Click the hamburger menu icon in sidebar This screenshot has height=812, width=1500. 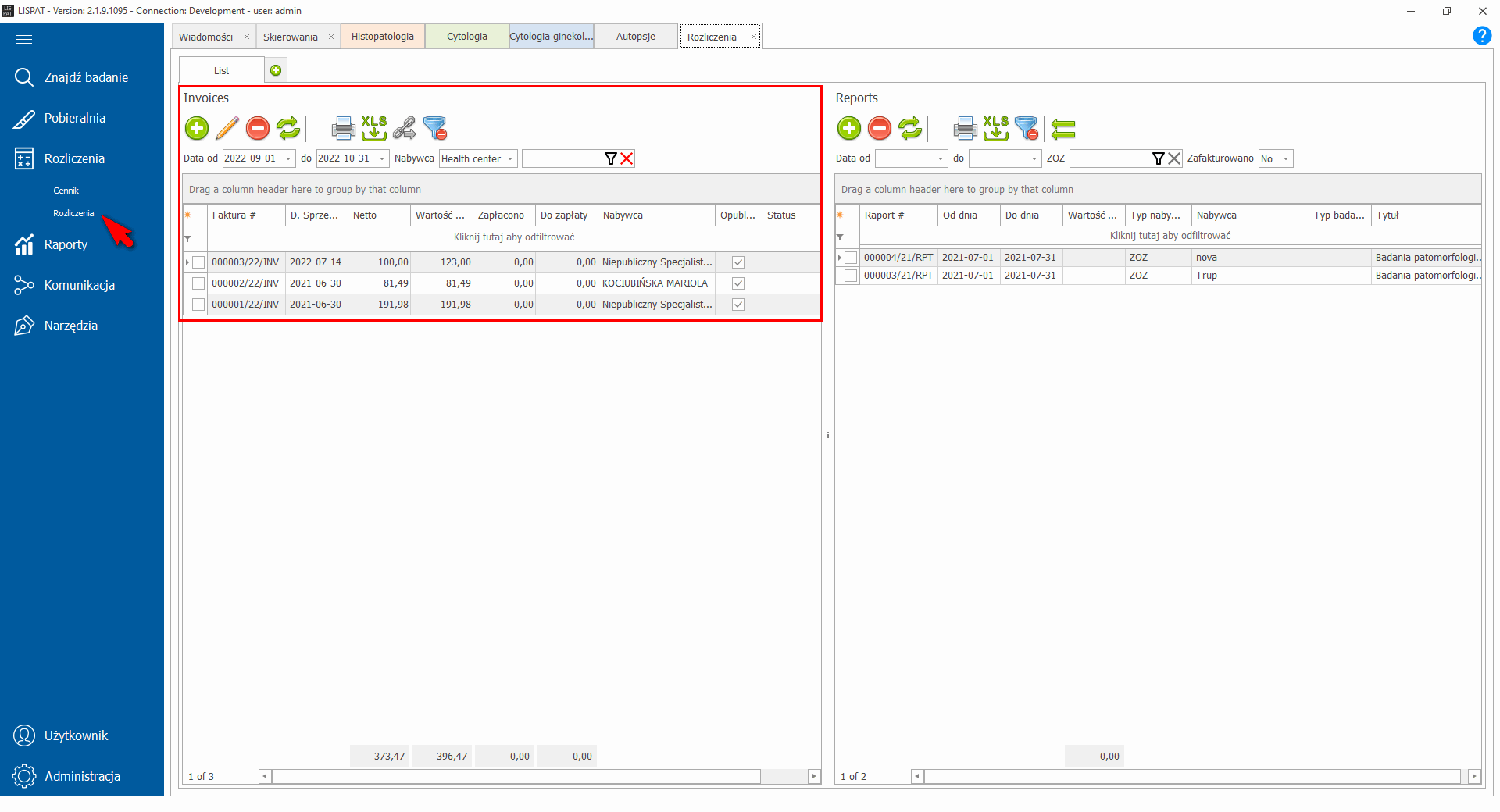(x=24, y=39)
